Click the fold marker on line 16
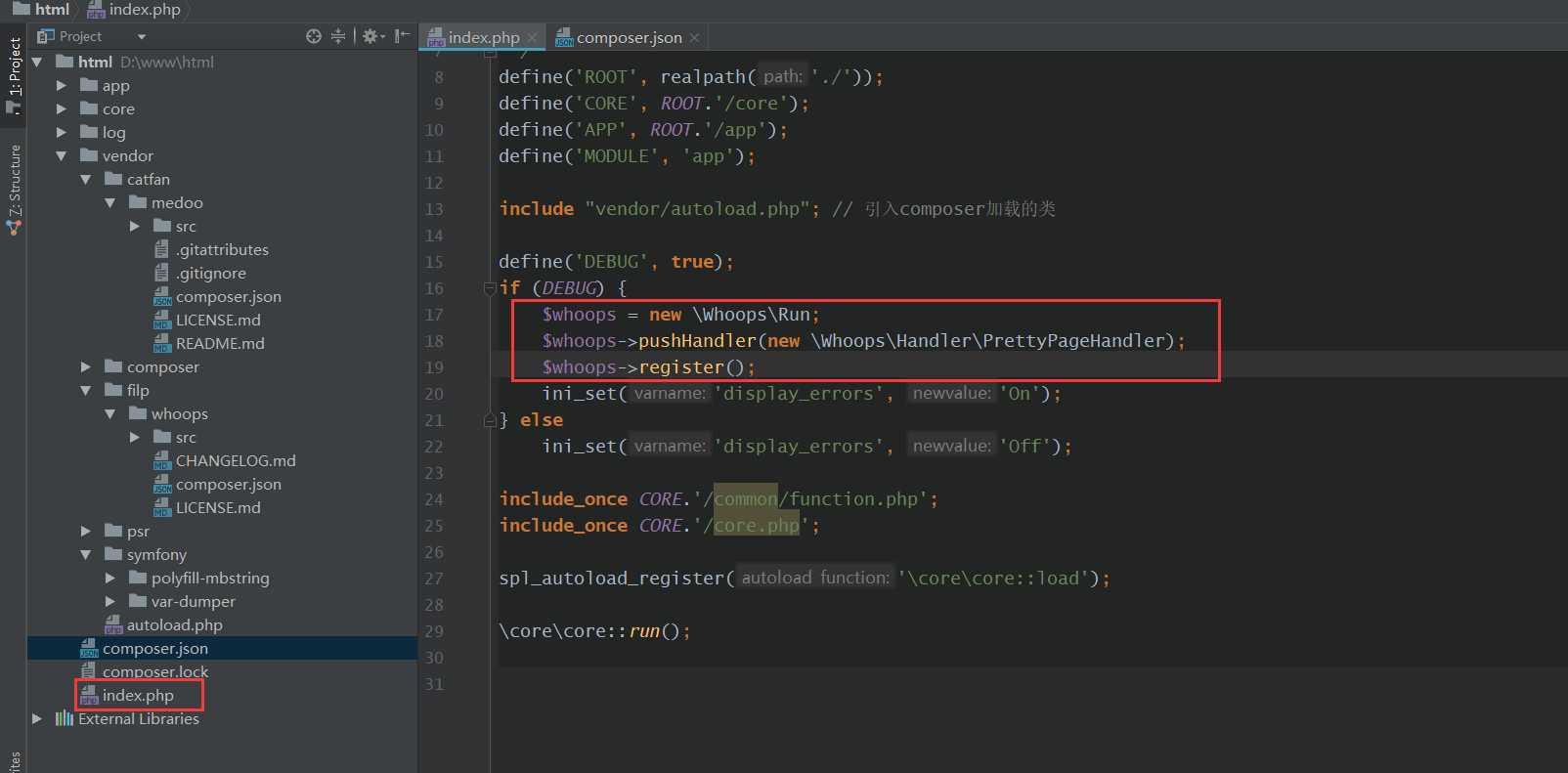Viewport: 1568px width, 773px height. pyautogui.click(x=490, y=288)
